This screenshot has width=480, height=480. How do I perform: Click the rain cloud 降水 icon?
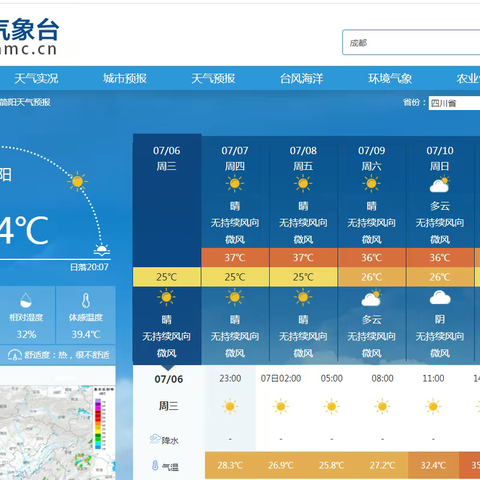point(155,439)
